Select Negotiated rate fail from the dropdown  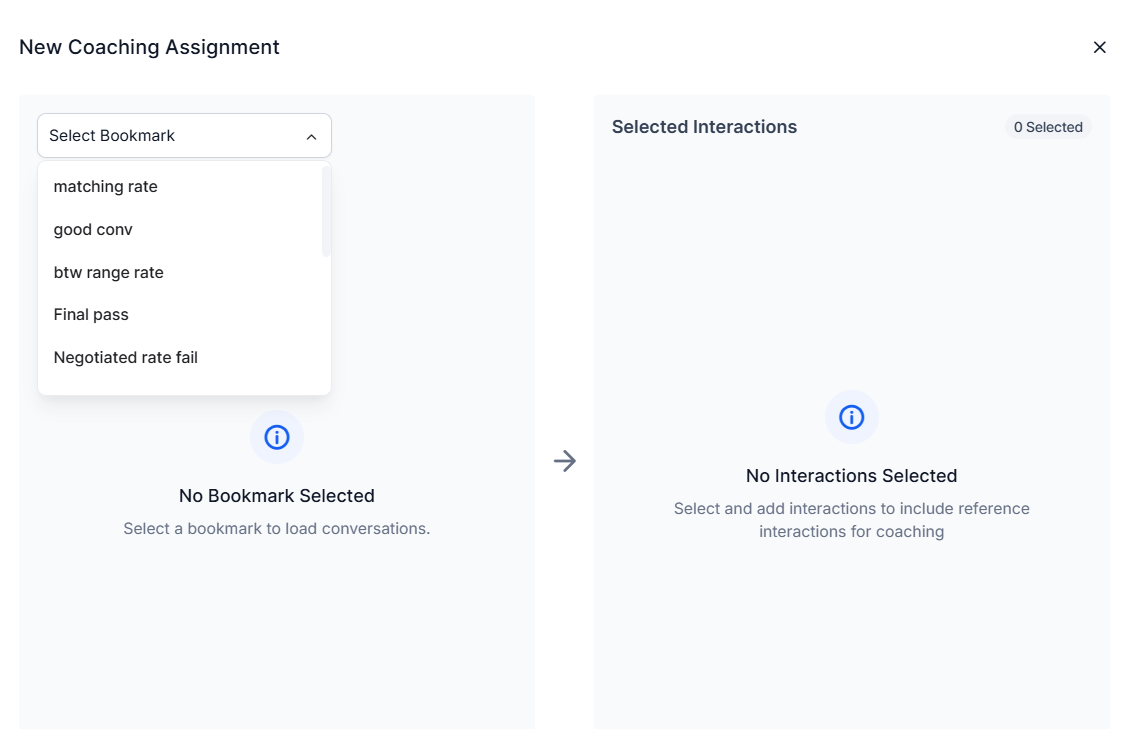[125, 357]
